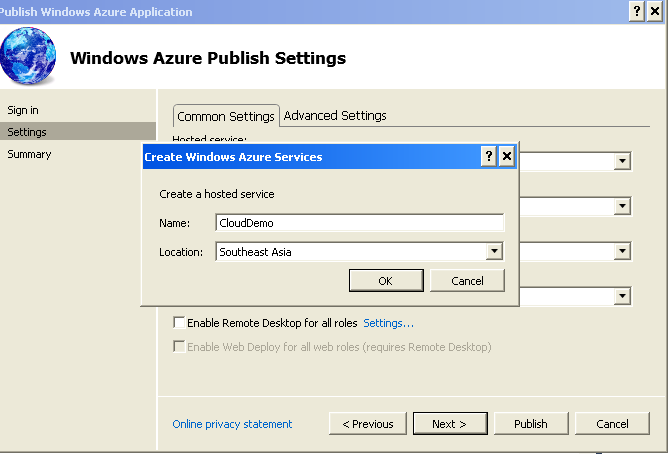
Task: Click the Name field containing CloudDemo
Action: click(x=360, y=223)
